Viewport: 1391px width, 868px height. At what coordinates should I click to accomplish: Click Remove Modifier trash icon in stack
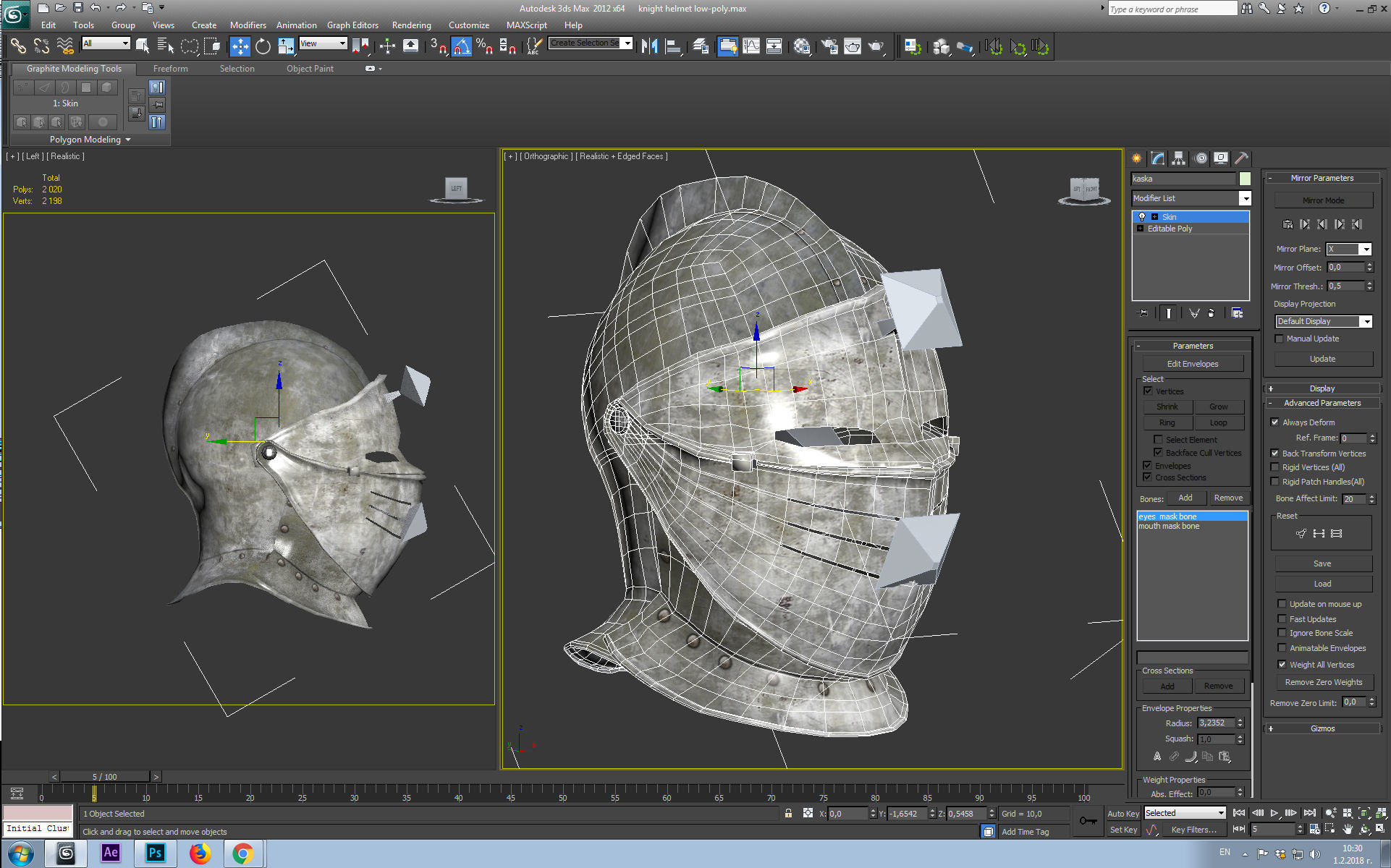pyautogui.click(x=1211, y=313)
